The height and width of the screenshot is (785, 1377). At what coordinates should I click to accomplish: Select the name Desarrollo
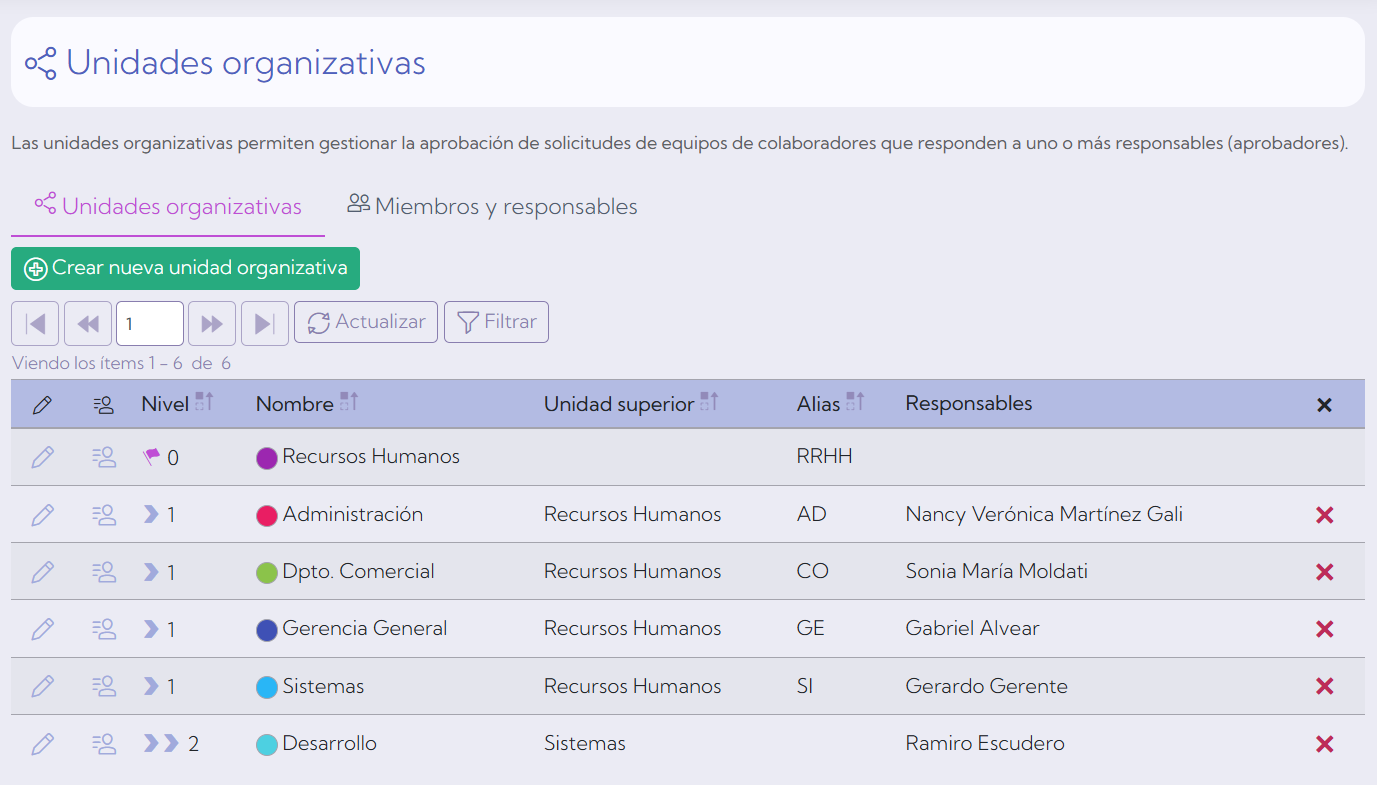click(330, 743)
